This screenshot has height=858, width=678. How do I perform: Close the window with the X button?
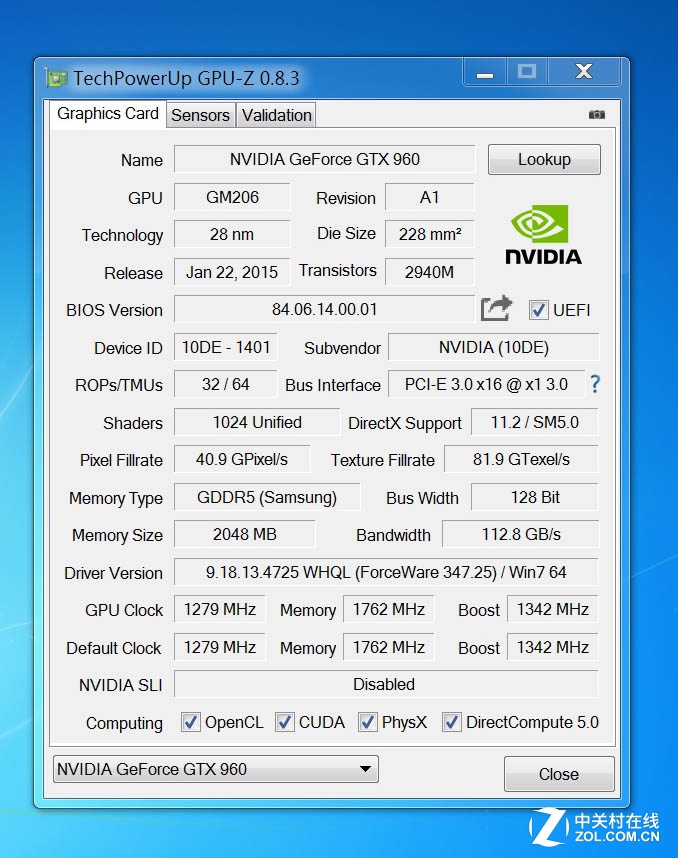(584, 72)
